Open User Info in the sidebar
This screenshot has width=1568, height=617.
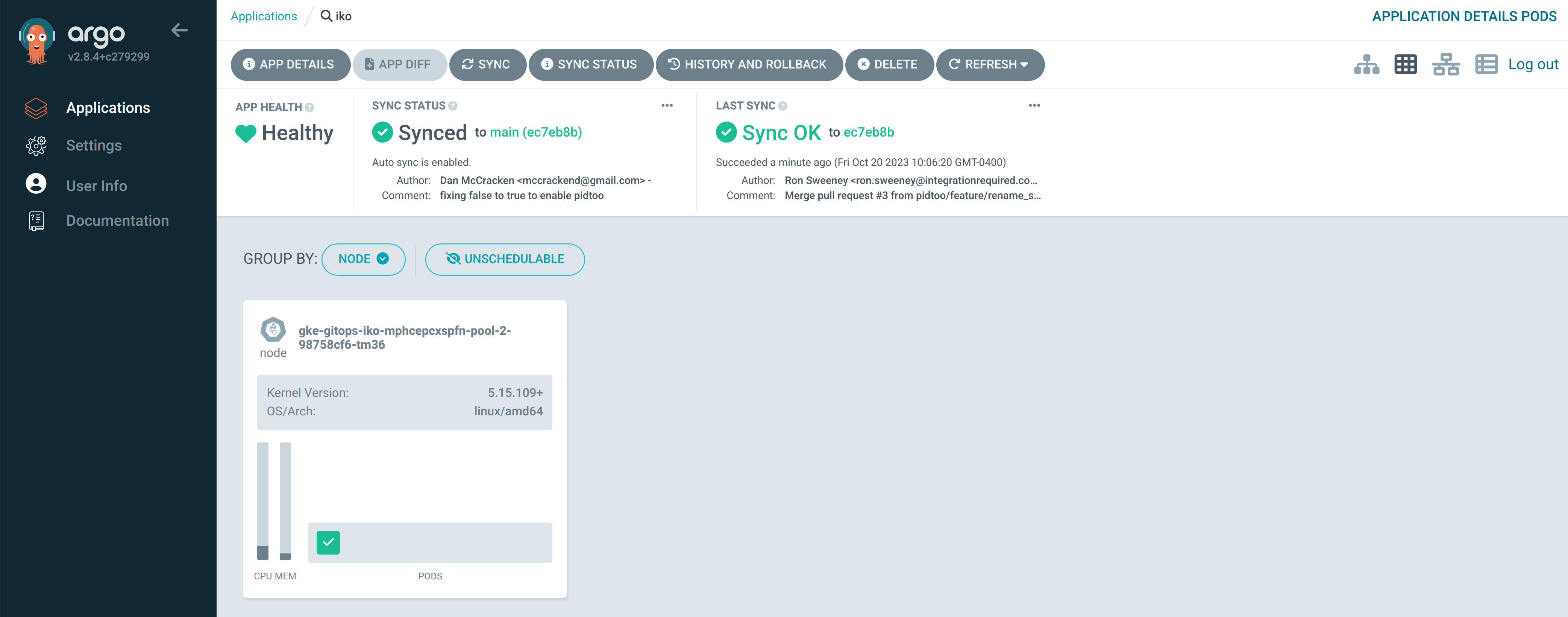tap(96, 186)
